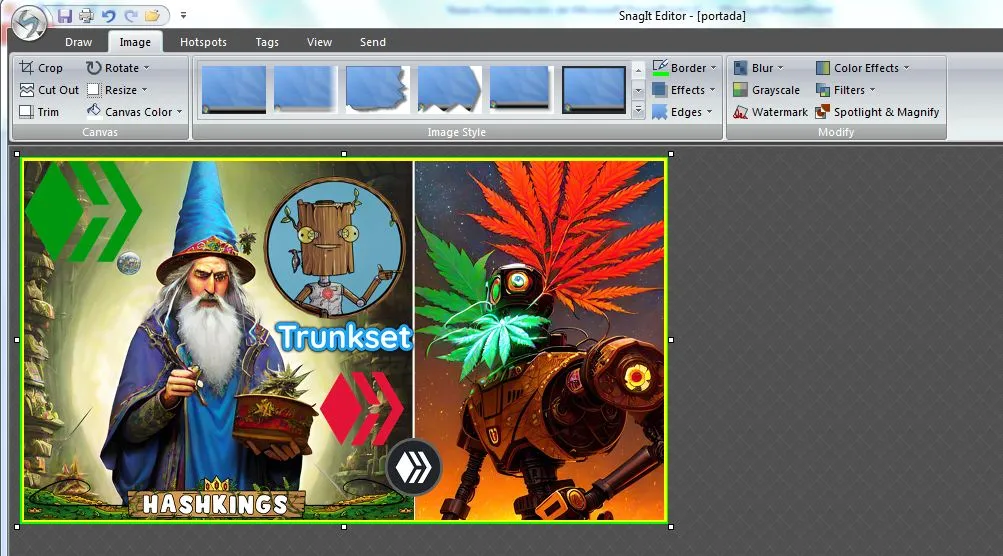Apply the torn-edge third image style thumbnail
This screenshot has width=1003, height=556.
click(377, 90)
